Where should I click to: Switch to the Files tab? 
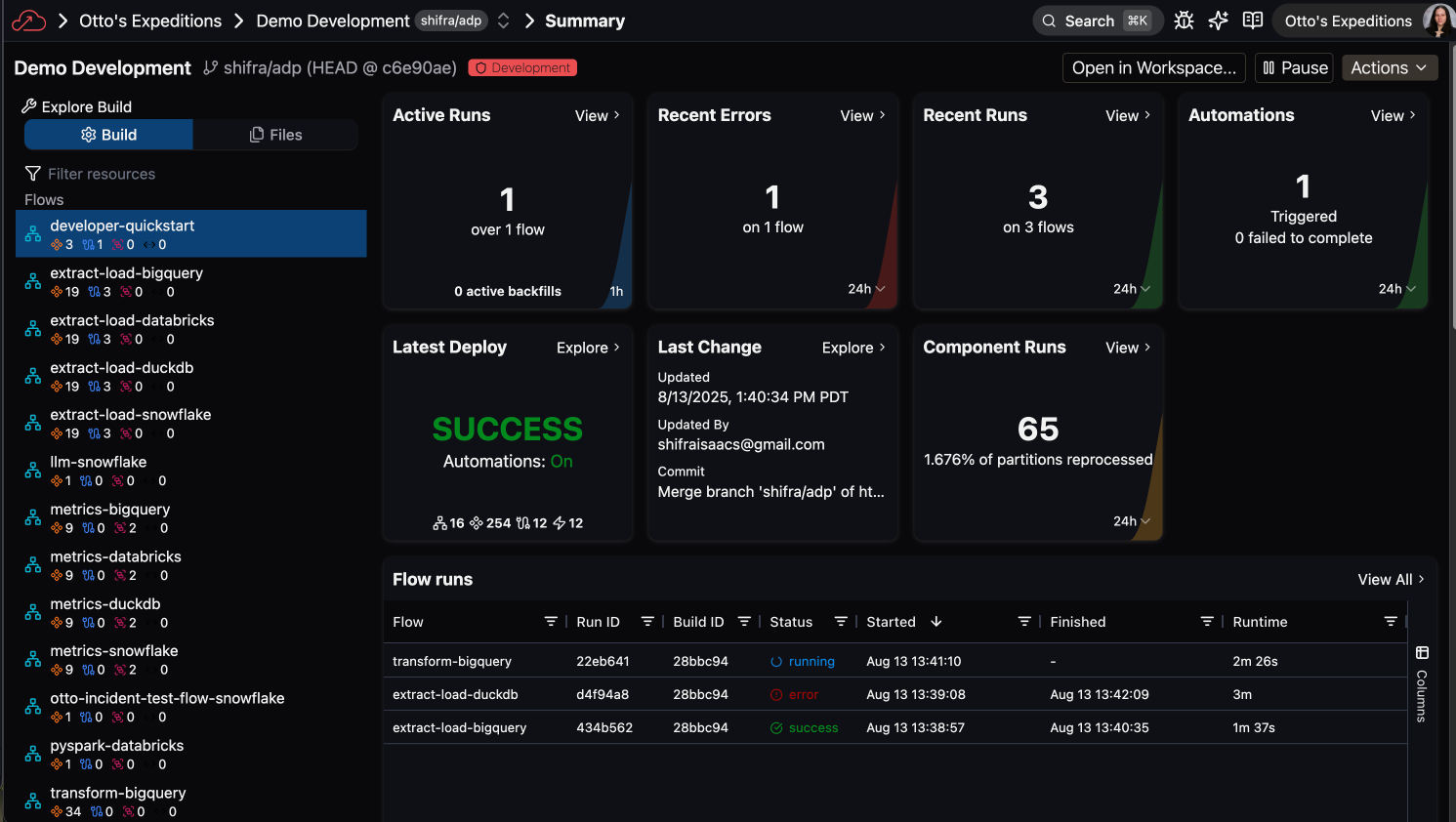pyautogui.click(x=275, y=135)
